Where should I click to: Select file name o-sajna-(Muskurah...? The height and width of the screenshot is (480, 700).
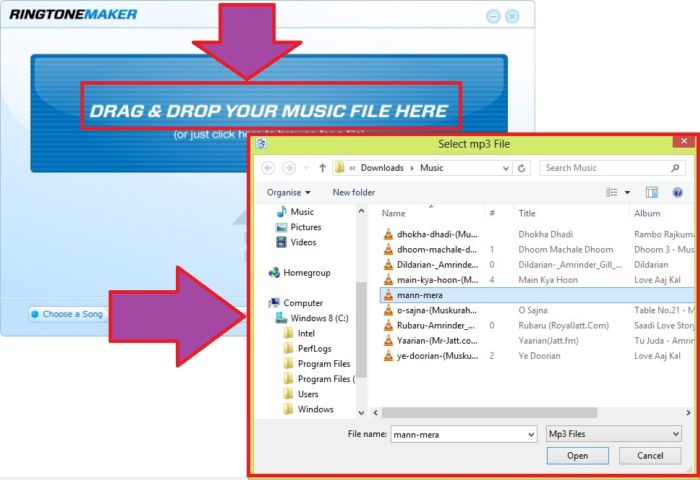437,310
